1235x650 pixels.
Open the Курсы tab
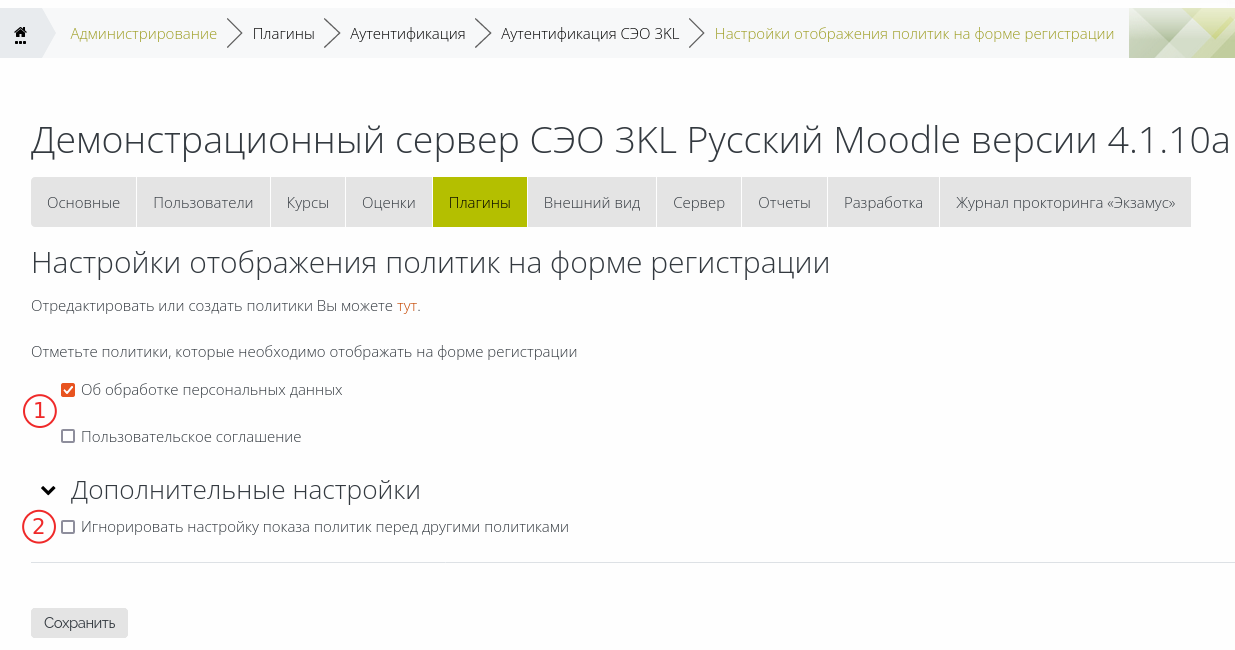click(308, 202)
